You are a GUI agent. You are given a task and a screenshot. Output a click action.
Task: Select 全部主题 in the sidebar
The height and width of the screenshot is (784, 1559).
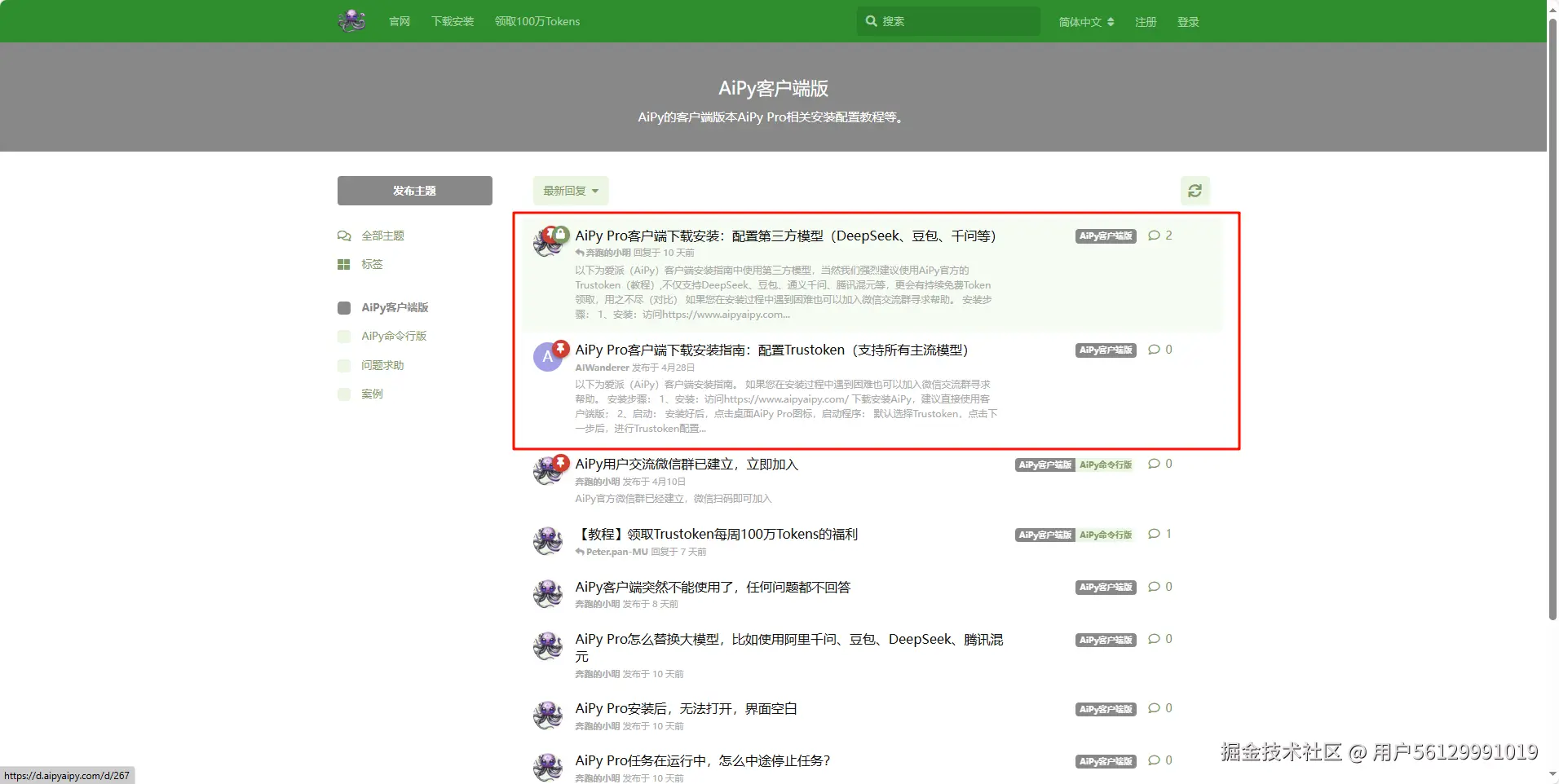coord(382,236)
